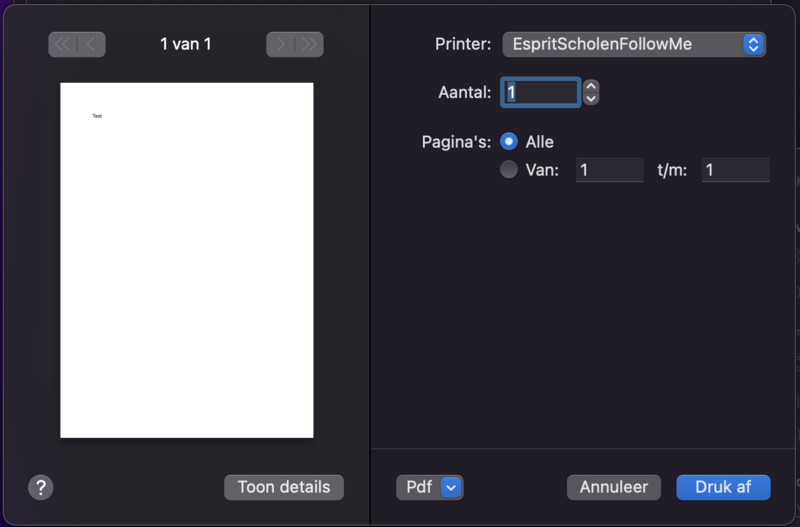Go to the first page of preview
Viewport: 800px width, 527px height.
[x=63, y=44]
